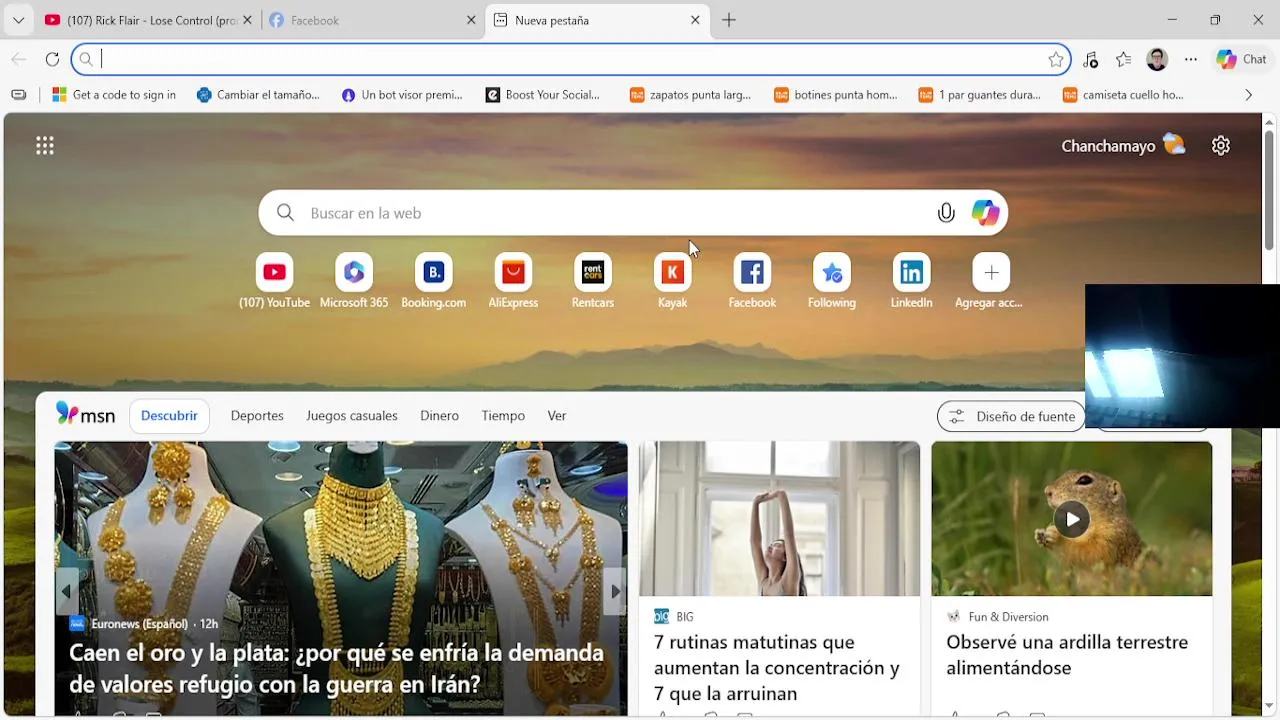Select the Ver feed tab
Viewport: 1280px width, 720px height.
(557, 416)
